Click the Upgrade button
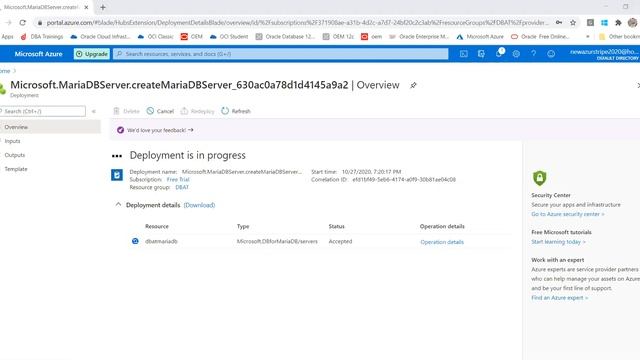The image size is (640, 360). coord(92,54)
